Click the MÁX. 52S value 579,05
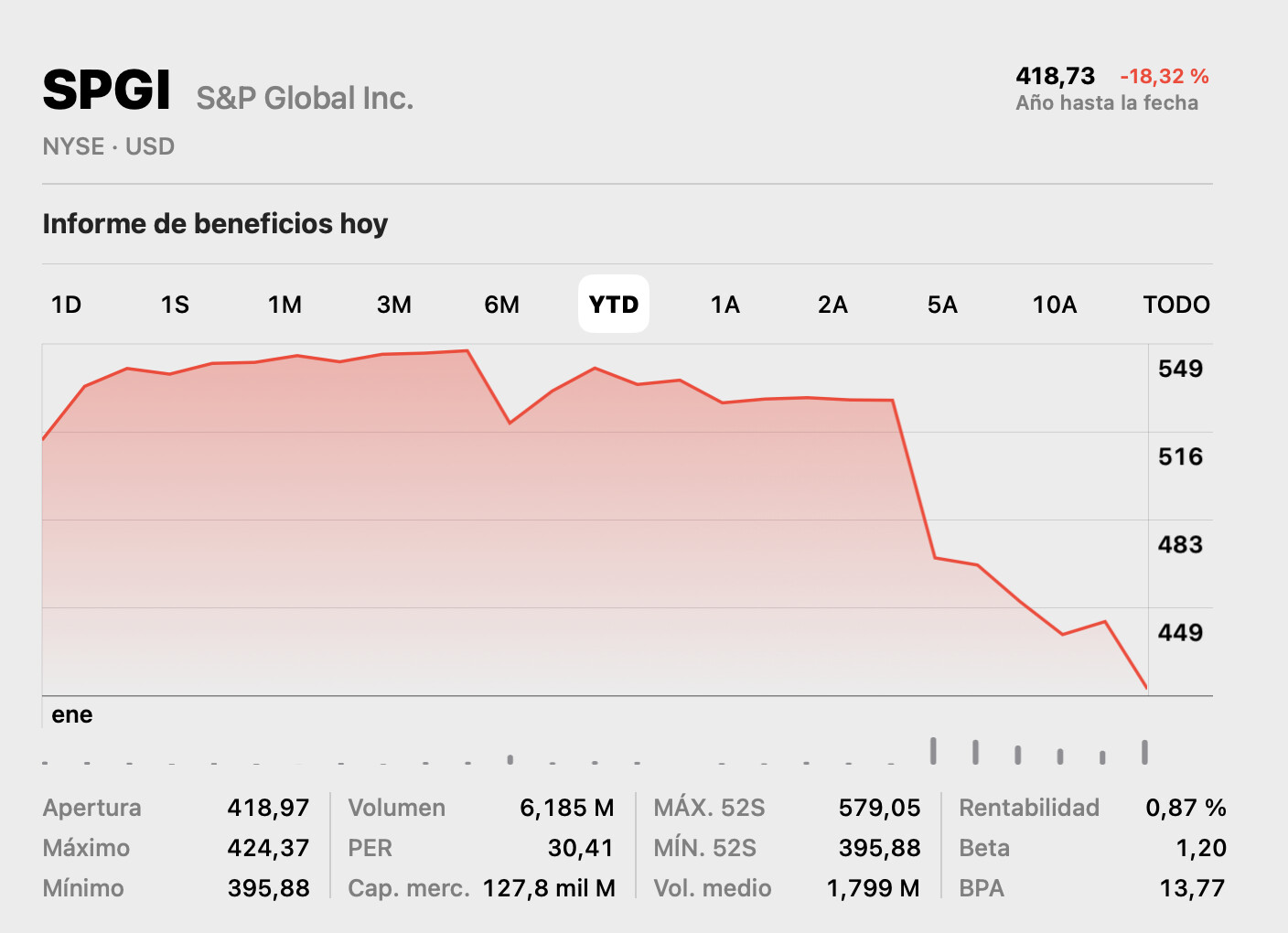1288x933 pixels. (x=879, y=808)
